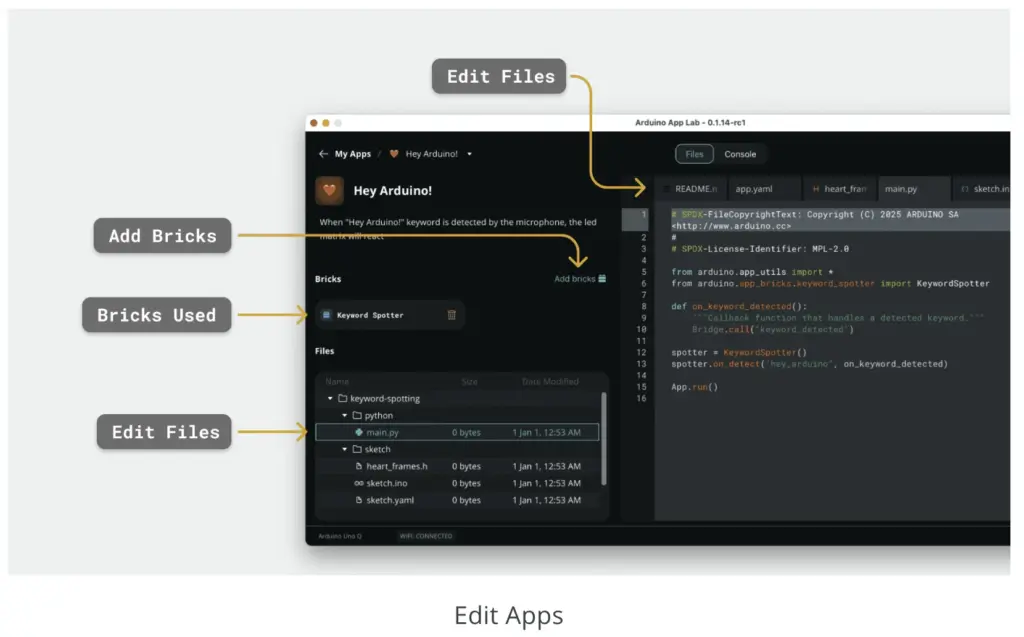Switch to the app.yaml editor tab
This screenshot has height=637, width=1024.
point(754,188)
